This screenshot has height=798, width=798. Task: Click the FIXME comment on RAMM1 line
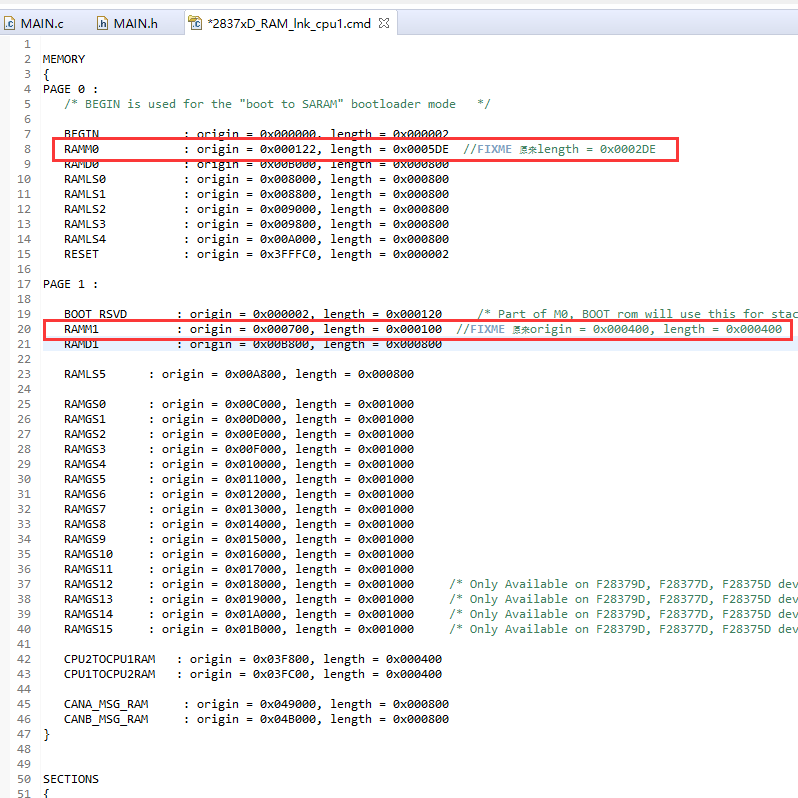point(619,329)
